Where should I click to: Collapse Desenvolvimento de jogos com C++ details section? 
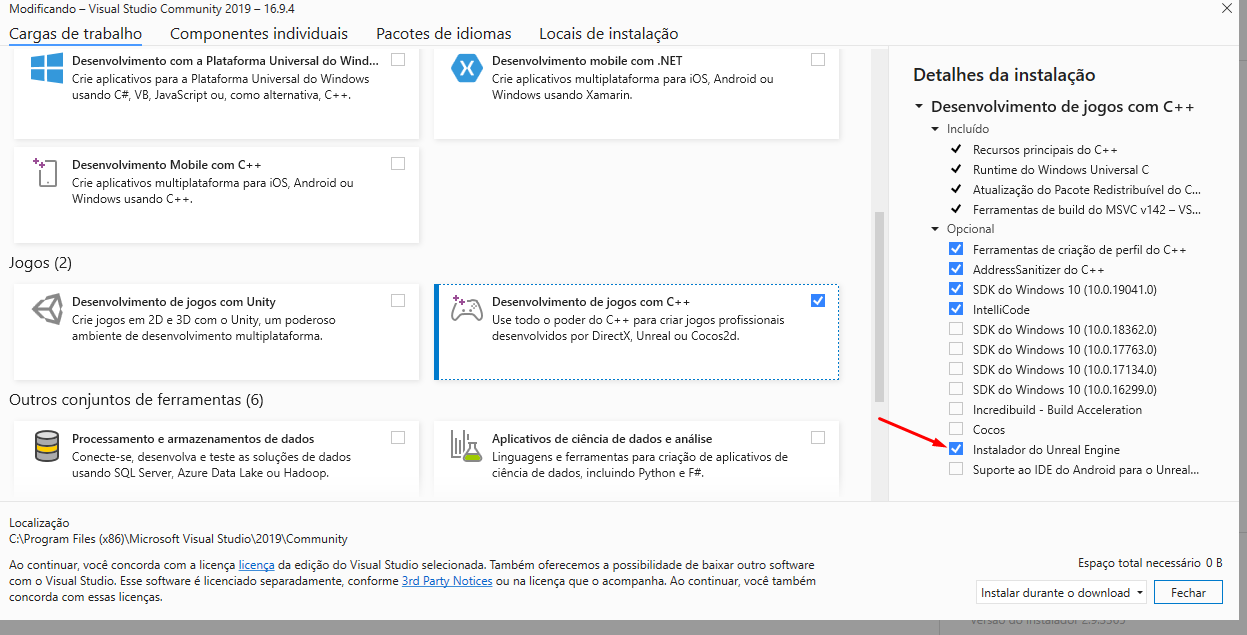tap(918, 107)
